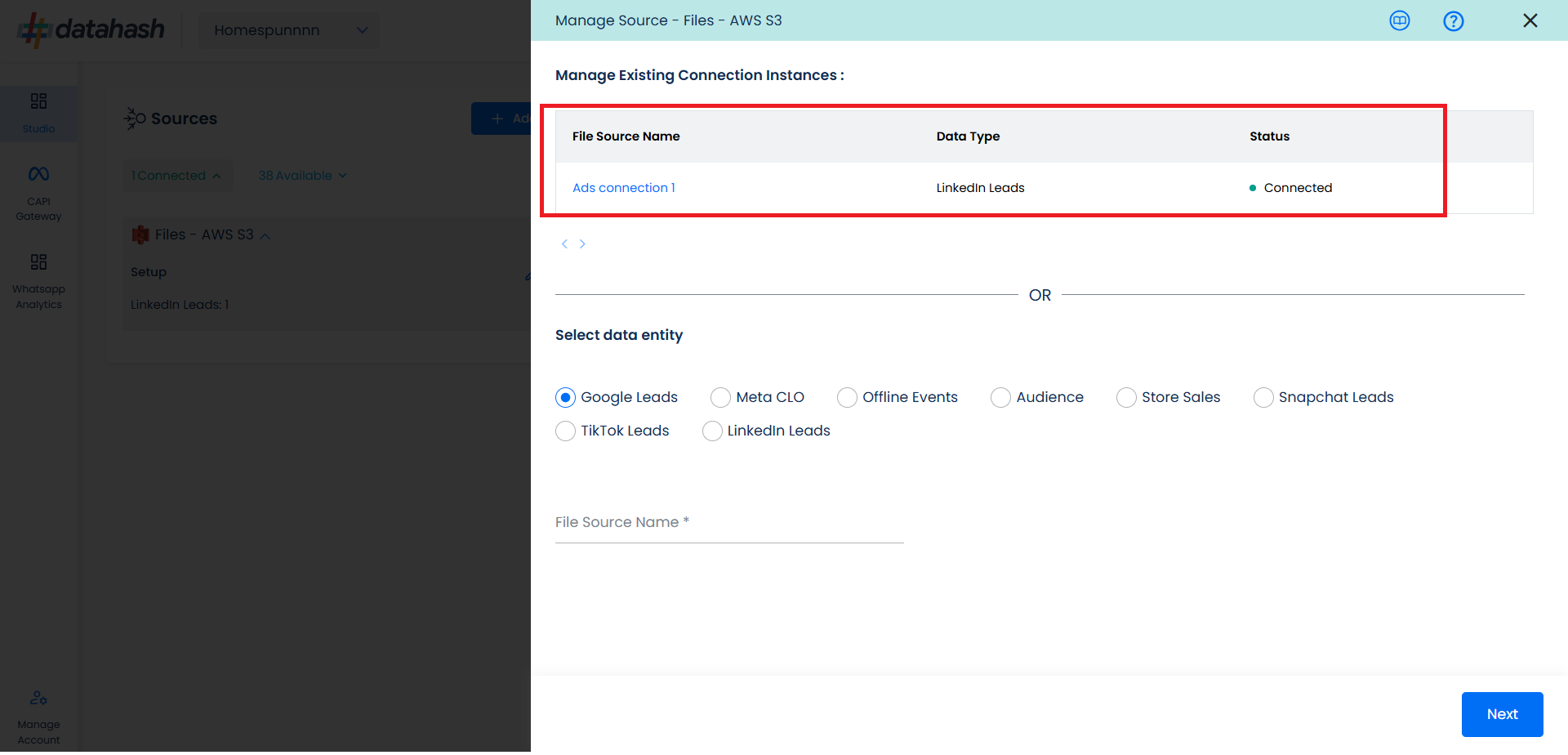Click the datahash logo
1568x755 pixels.
pos(91,30)
